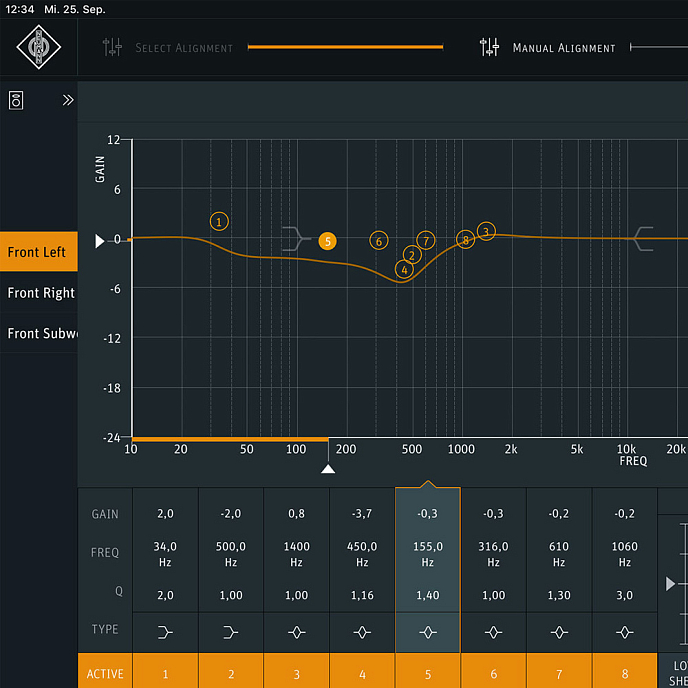Click the Neumann logo icon
688x688 pixels.
pos(38,47)
